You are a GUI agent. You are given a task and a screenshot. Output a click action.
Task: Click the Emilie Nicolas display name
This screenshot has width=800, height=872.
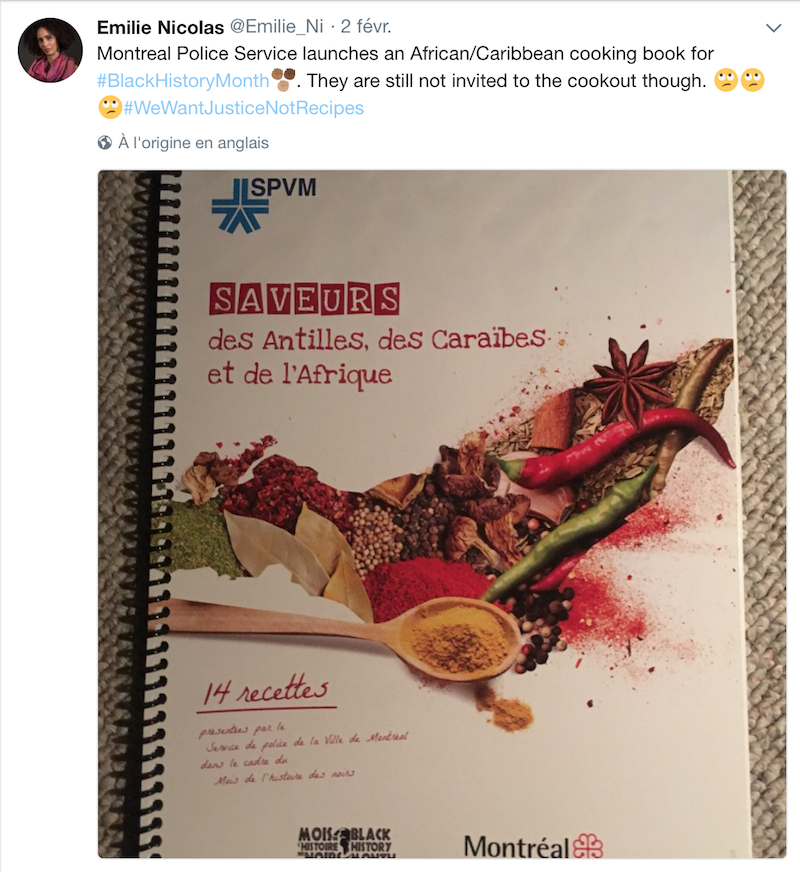click(160, 27)
